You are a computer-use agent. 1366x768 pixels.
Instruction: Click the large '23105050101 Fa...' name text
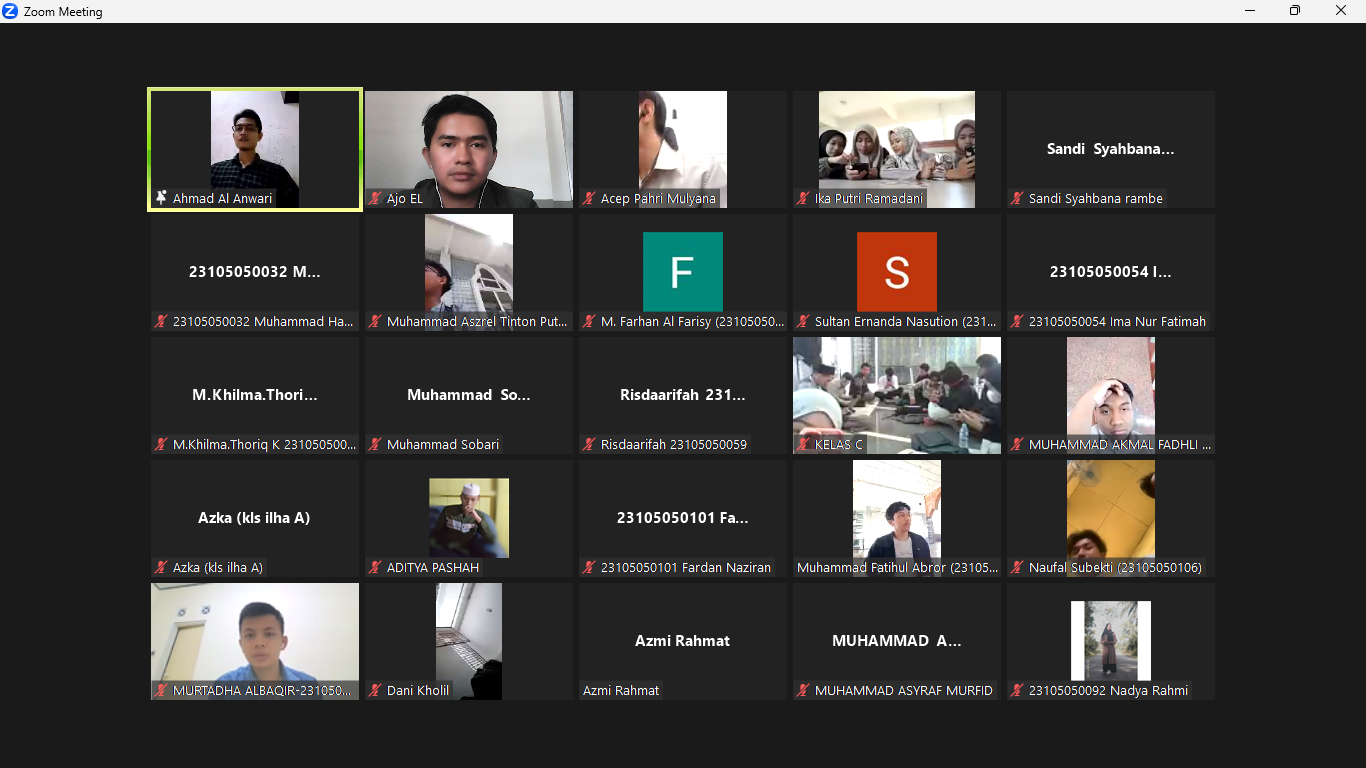(683, 518)
